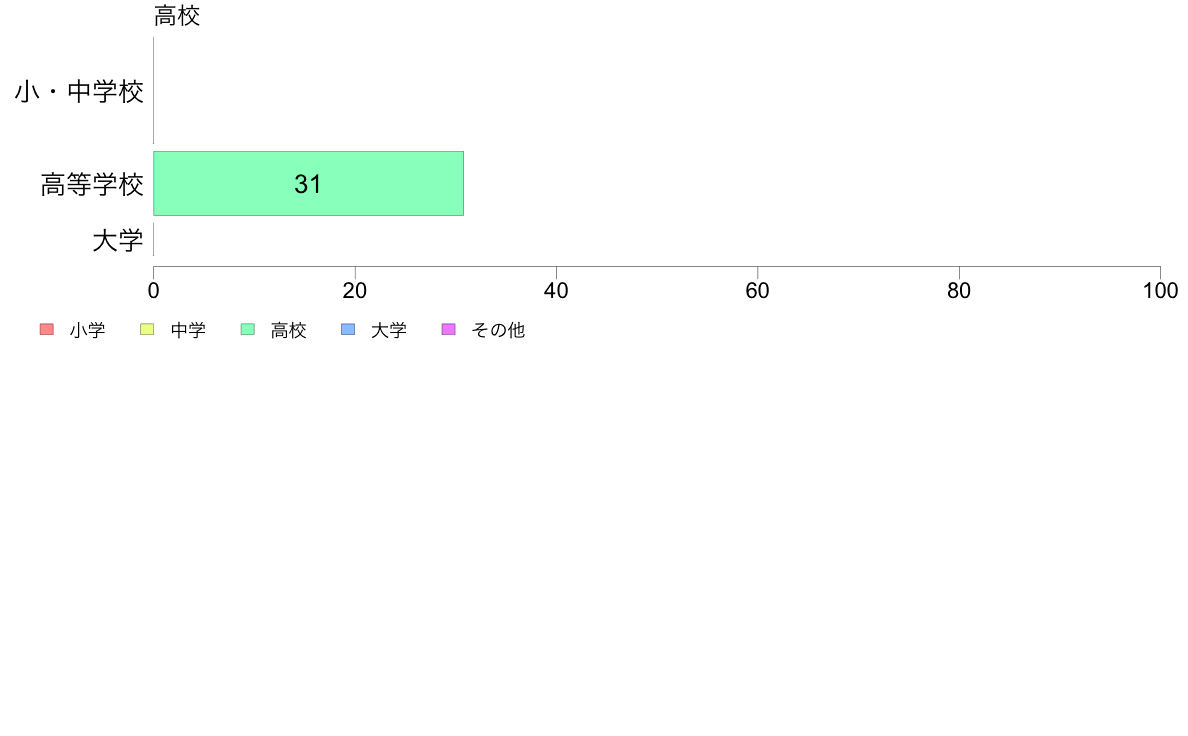Click the 60 tick label on axis
The image size is (1188, 736).
point(757,290)
